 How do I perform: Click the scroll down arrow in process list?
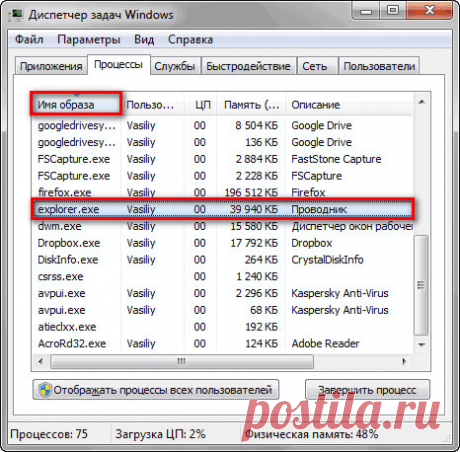pyautogui.click(x=422, y=345)
